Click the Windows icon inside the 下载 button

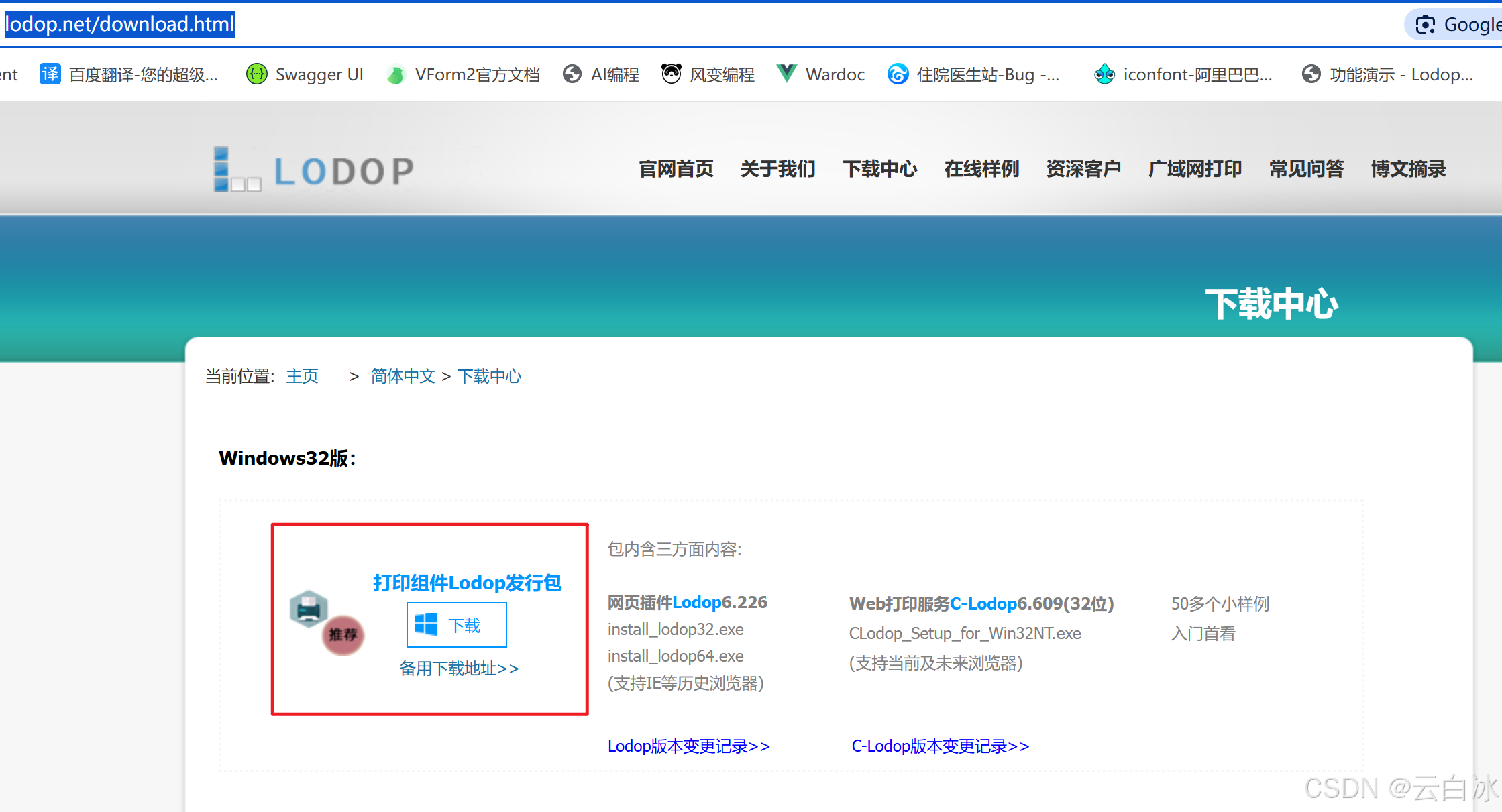[427, 624]
